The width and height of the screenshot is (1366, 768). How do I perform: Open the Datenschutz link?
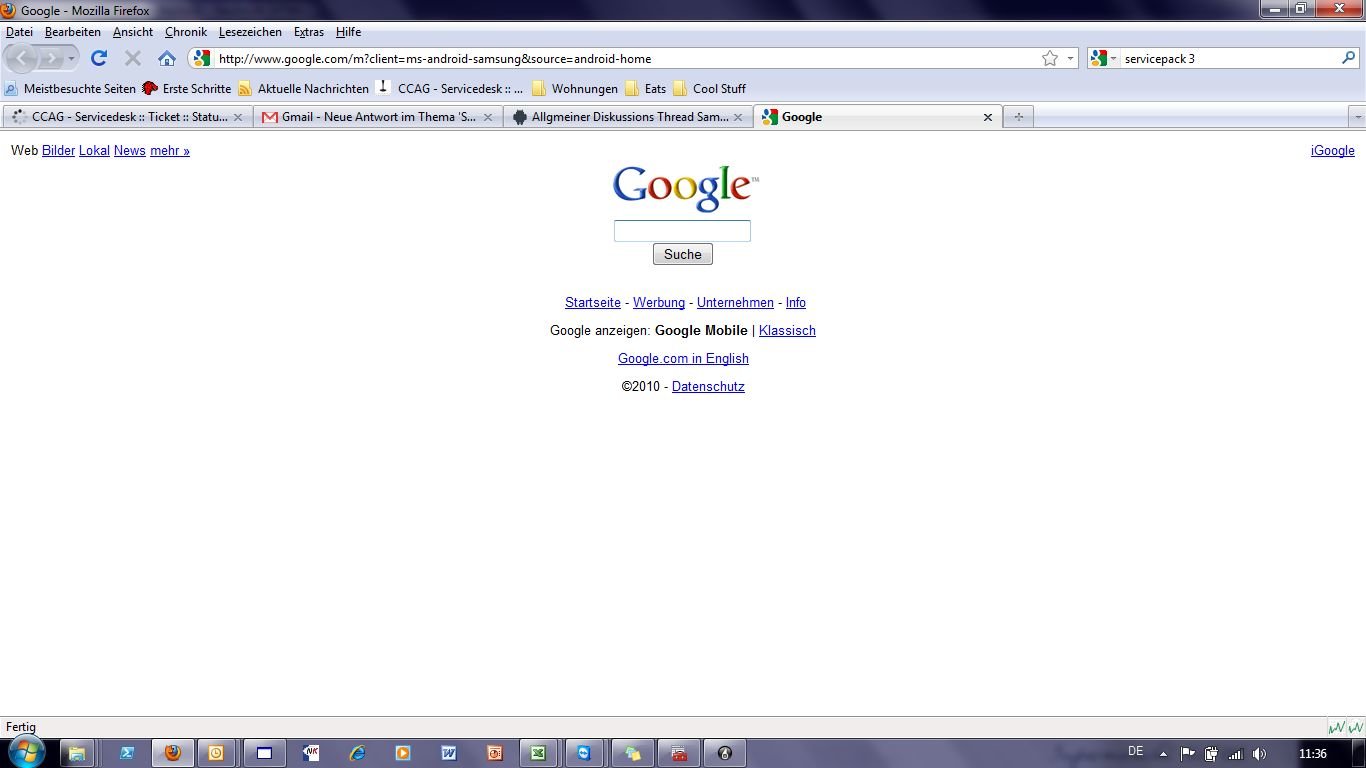[x=708, y=387]
